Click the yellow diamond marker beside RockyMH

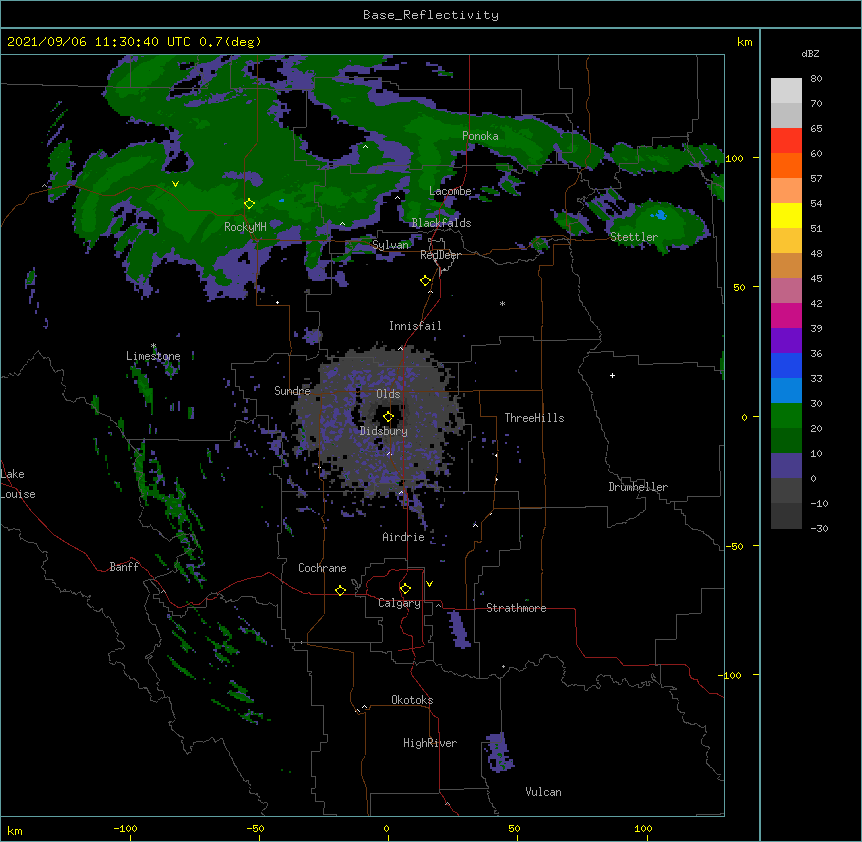click(249, 204)
